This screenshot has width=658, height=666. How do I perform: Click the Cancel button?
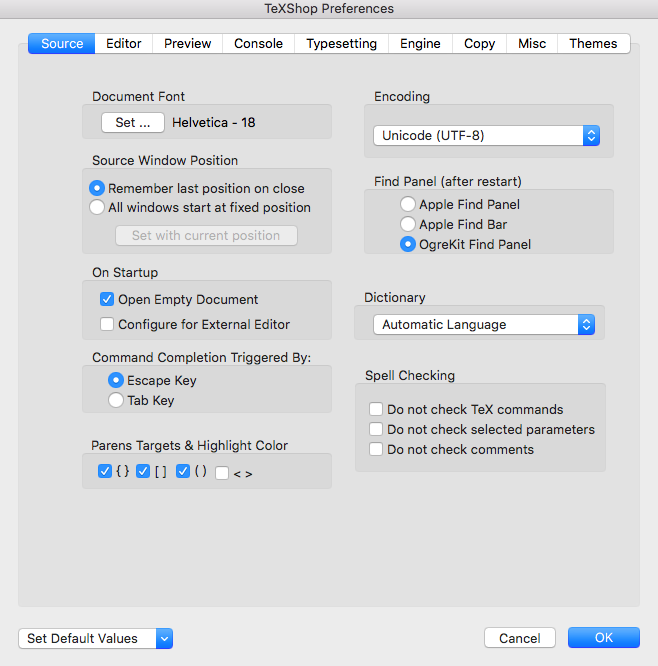[520, 638]
